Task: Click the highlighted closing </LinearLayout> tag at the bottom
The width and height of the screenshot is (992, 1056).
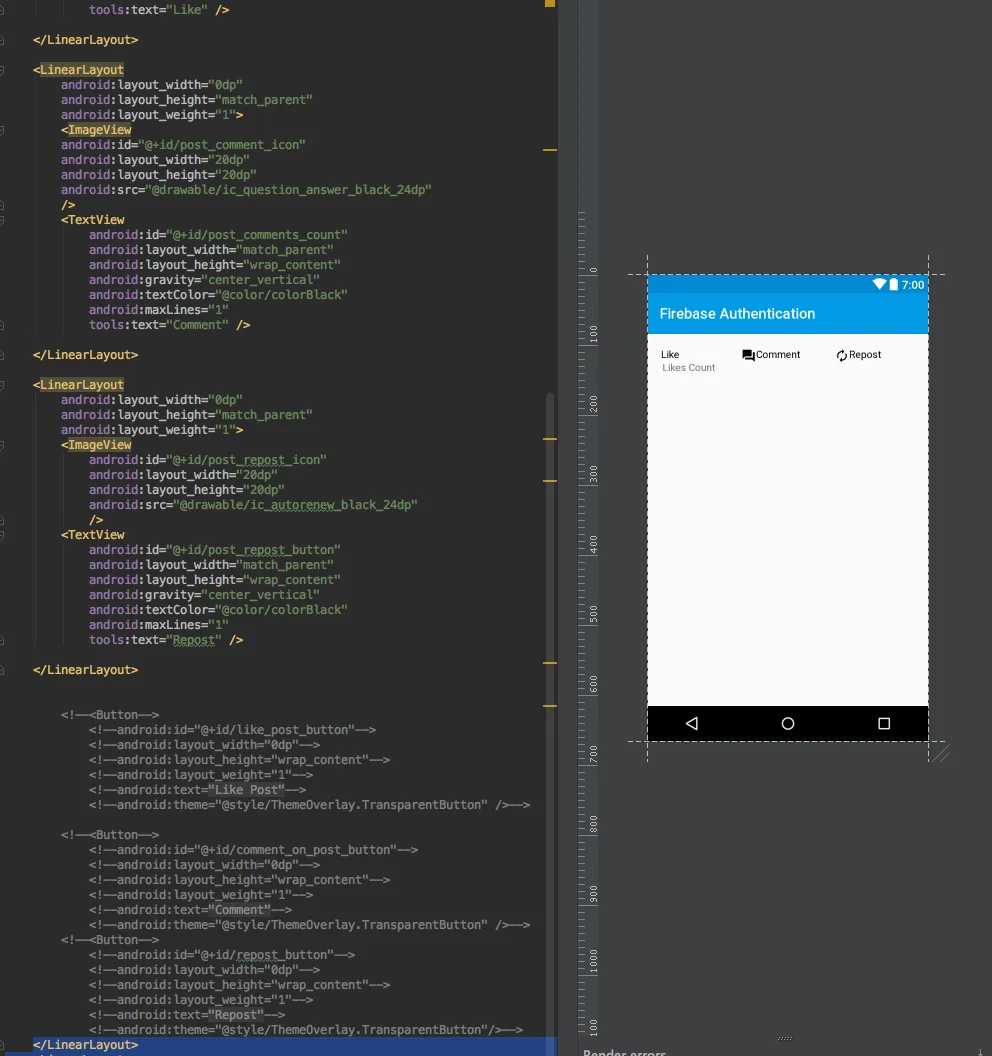Action: (86, 1045)
